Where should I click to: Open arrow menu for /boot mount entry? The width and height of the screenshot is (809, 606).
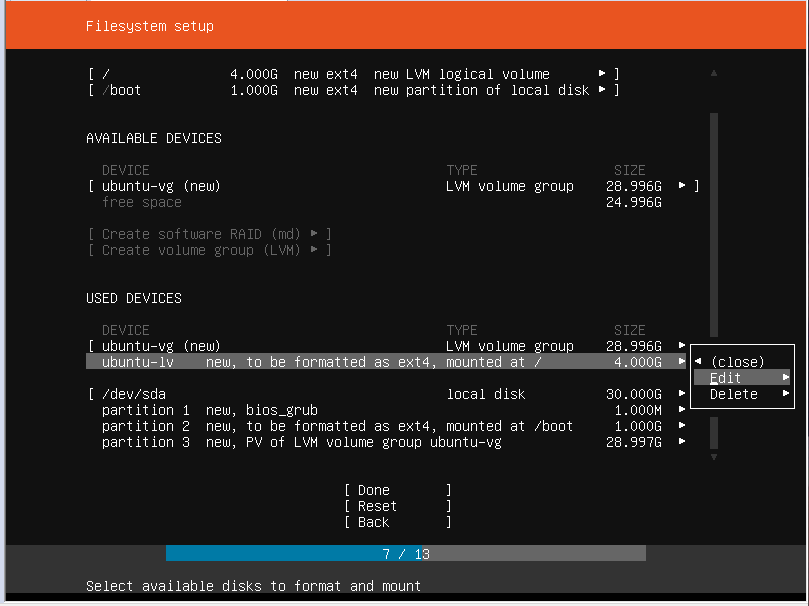click(x=602, y=90)
